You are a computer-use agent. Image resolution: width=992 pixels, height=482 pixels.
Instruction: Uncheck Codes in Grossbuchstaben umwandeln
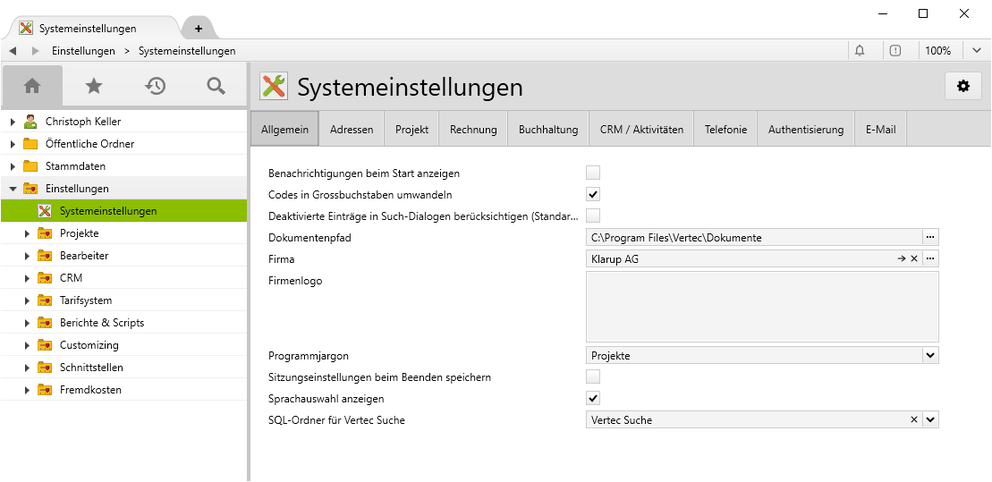click(593, 194)
